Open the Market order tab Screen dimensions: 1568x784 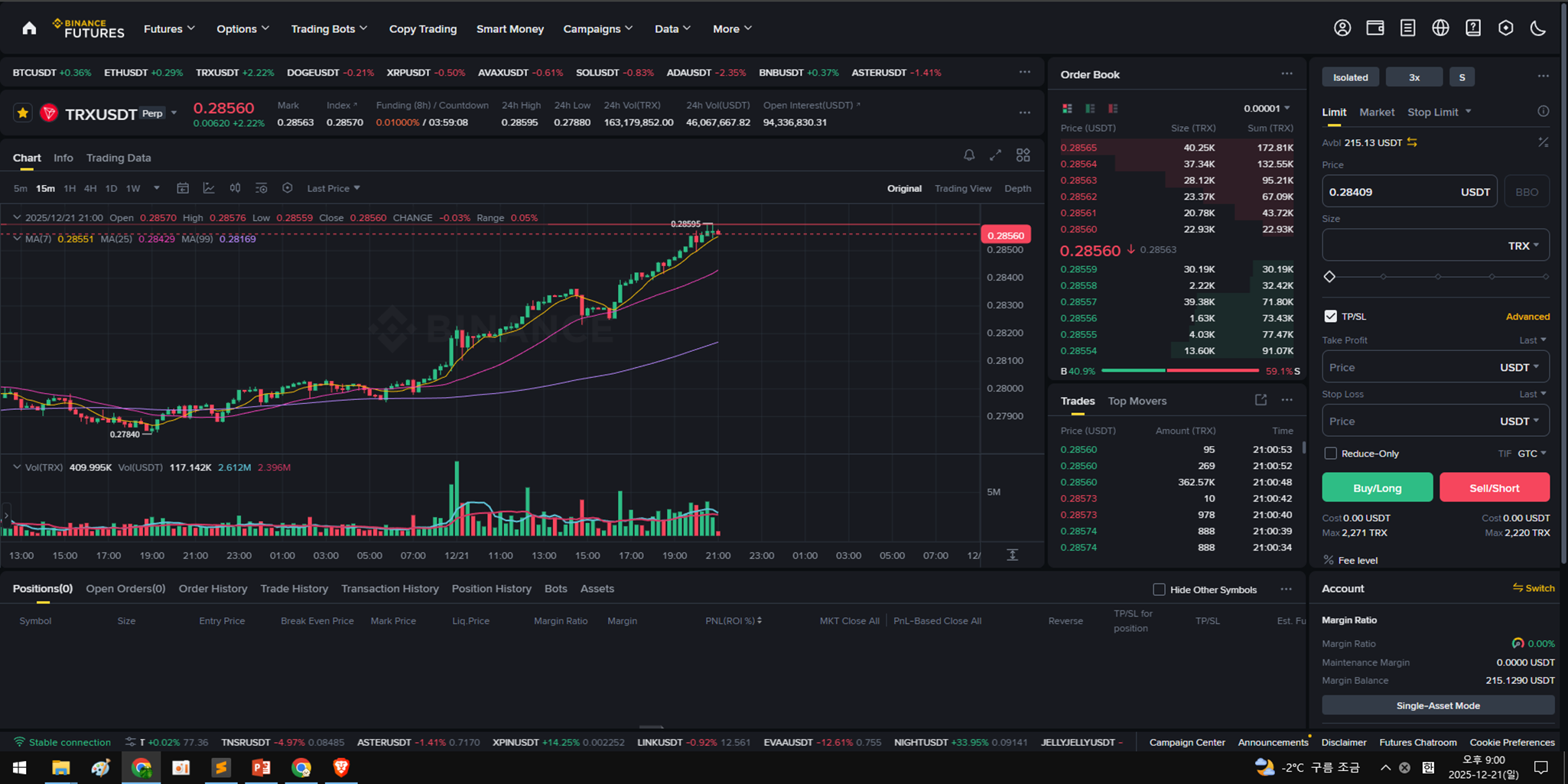(x=1377, y=112)
